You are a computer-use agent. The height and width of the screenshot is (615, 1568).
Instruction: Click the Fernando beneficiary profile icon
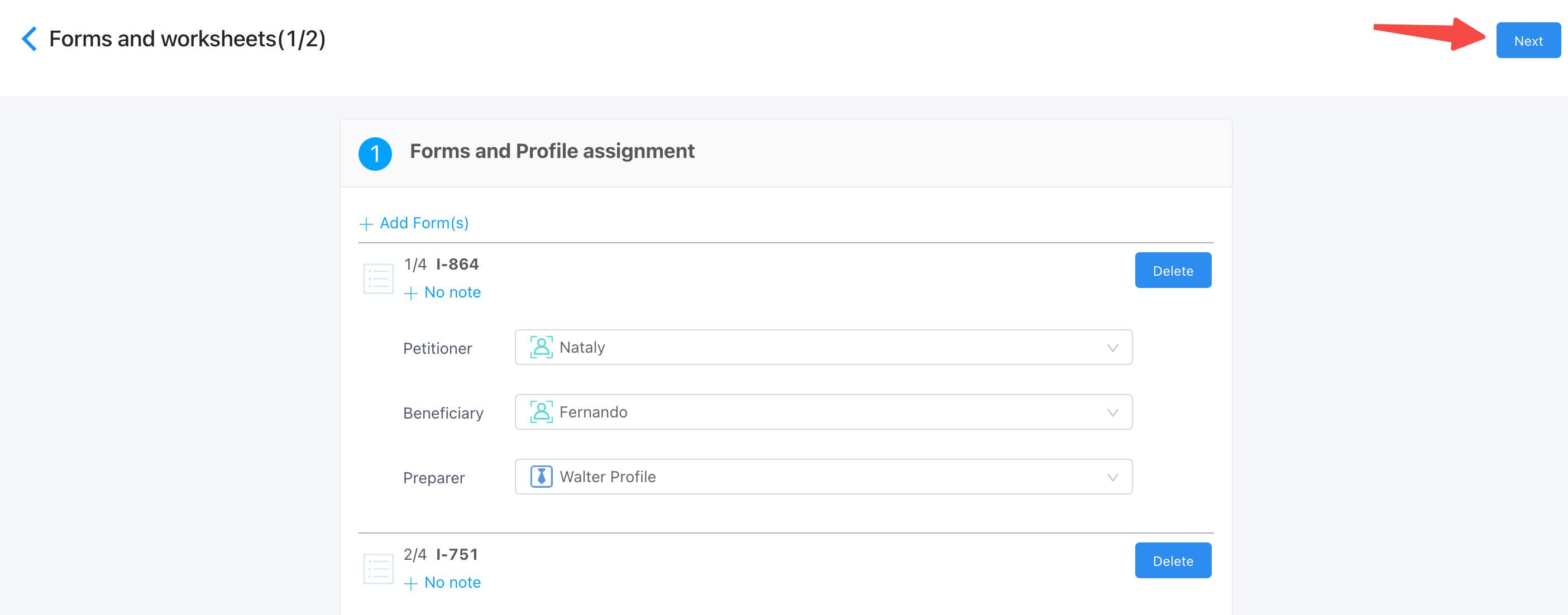pos(541,412)
